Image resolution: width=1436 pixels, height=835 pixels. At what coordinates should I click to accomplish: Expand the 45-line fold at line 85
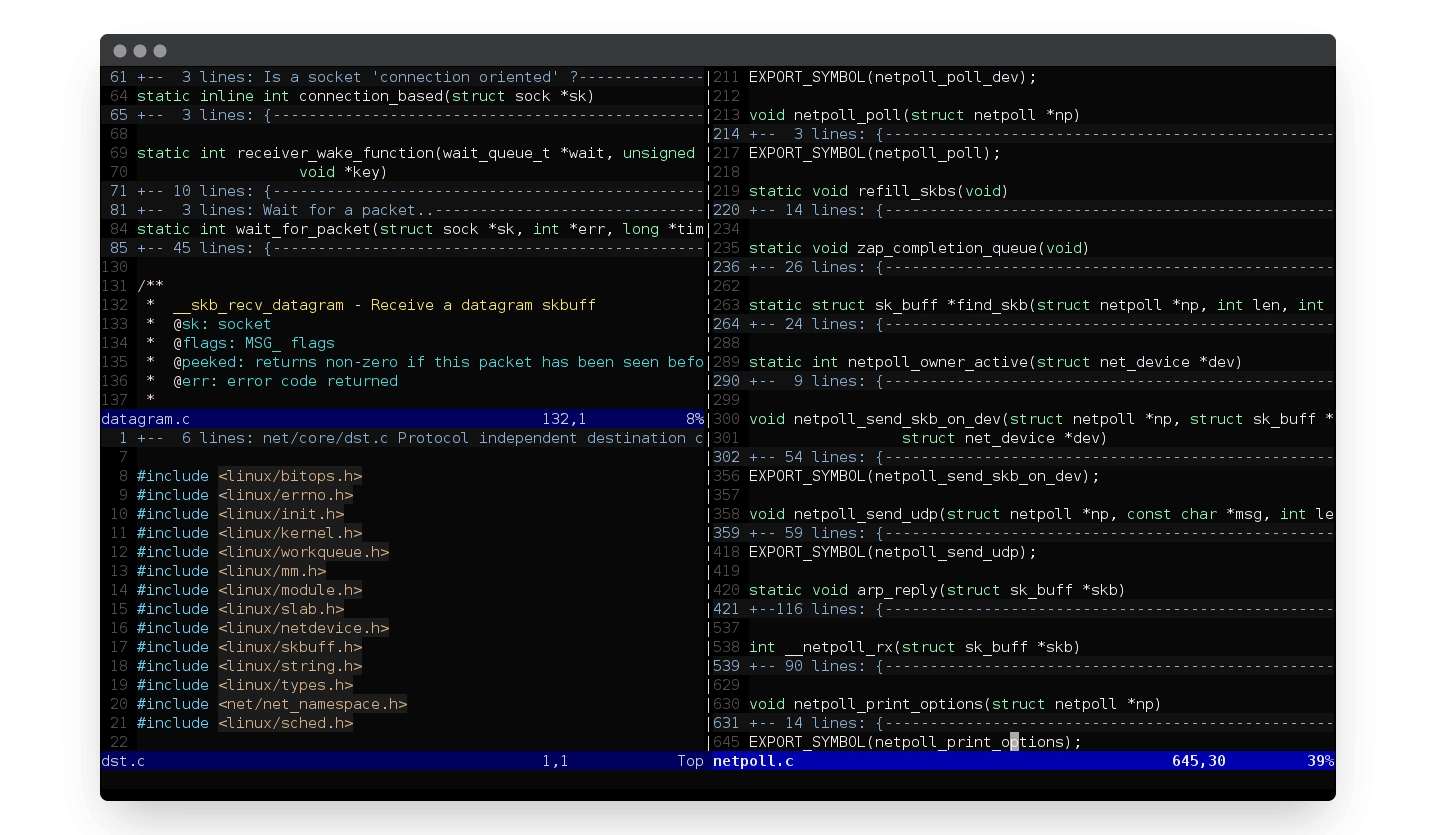pos(400,248)
